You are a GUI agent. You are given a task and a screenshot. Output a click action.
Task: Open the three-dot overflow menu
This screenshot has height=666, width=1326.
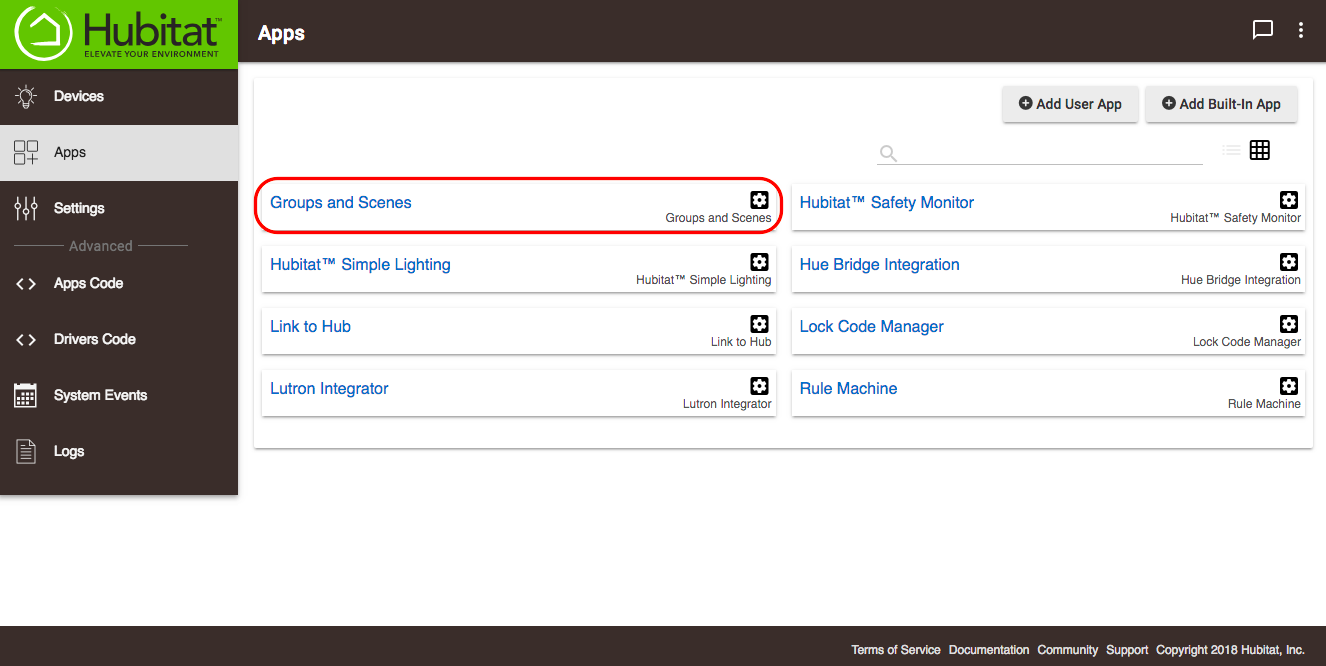(1301, 30)
